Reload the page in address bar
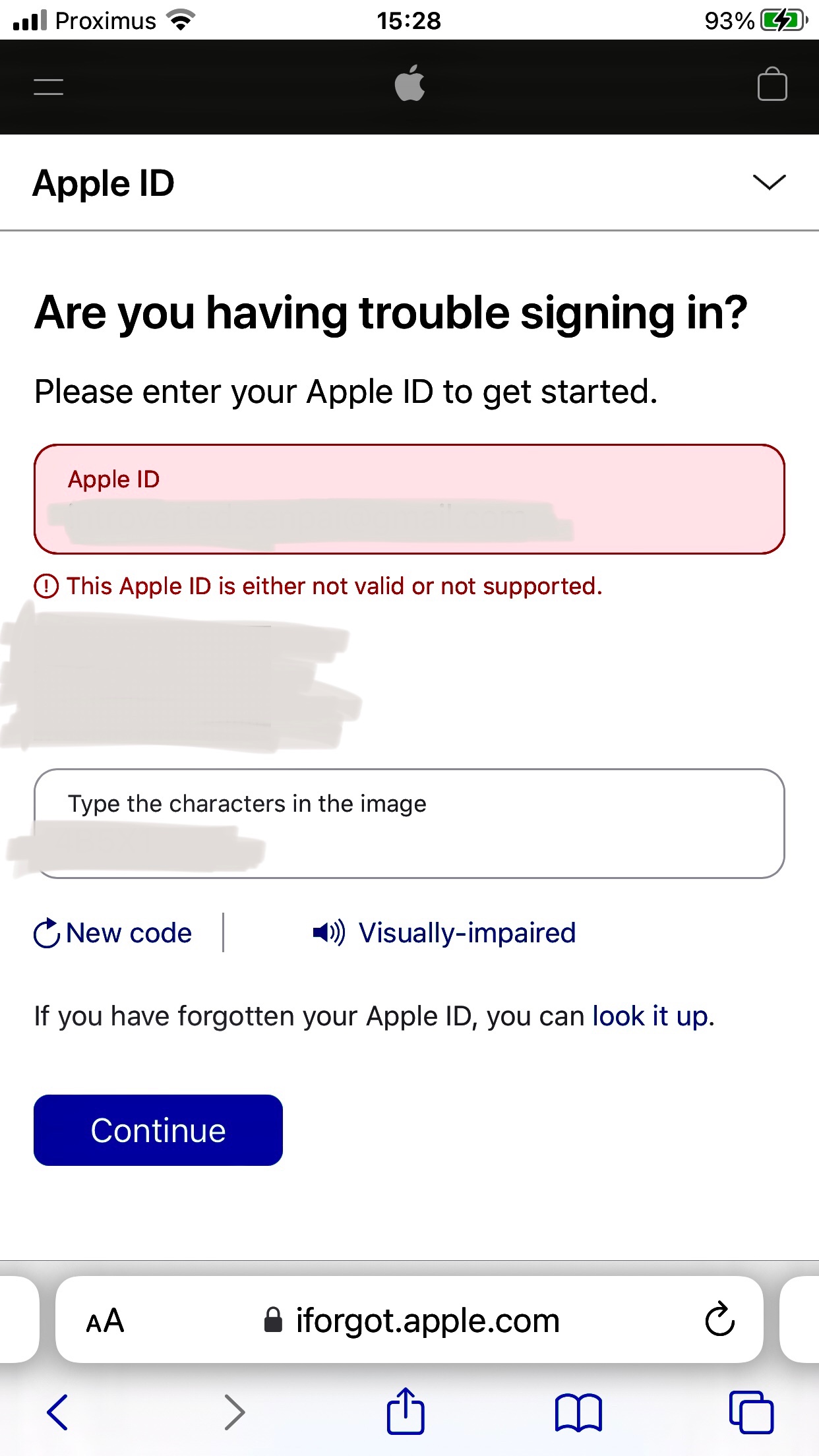The height and width of the screenshot is (1456, 819). pos(719,1319)
